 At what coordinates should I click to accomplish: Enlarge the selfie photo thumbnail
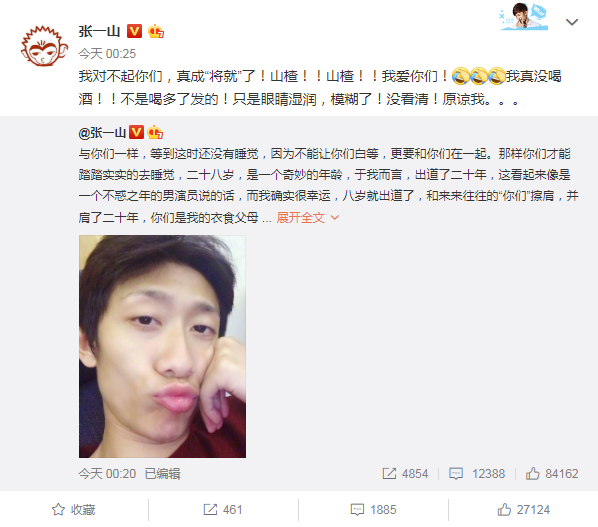coord(162,346)
